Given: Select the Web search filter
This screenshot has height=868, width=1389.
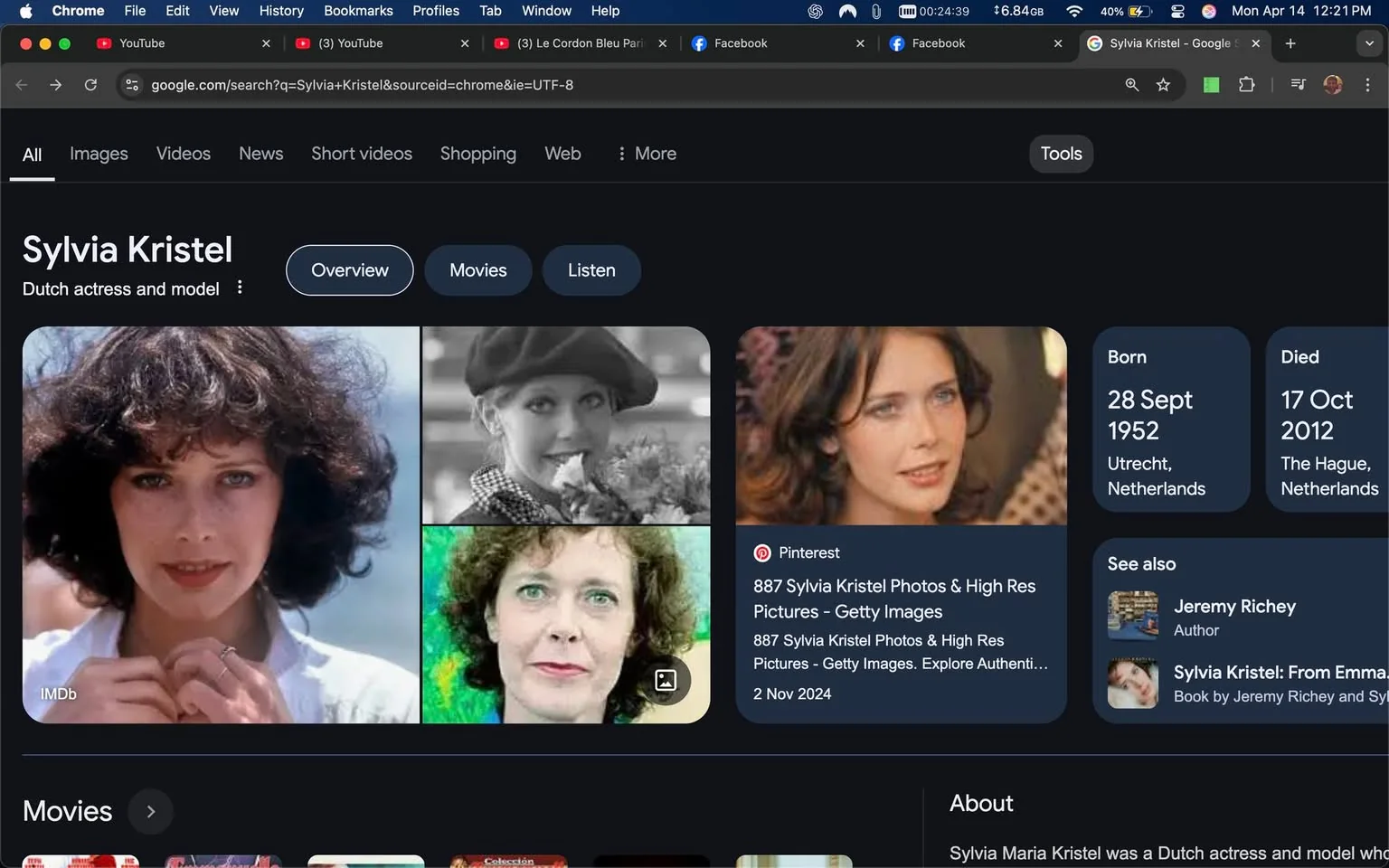Looking at the screenshot, I should pyautogui.click(x=562, y=154).
